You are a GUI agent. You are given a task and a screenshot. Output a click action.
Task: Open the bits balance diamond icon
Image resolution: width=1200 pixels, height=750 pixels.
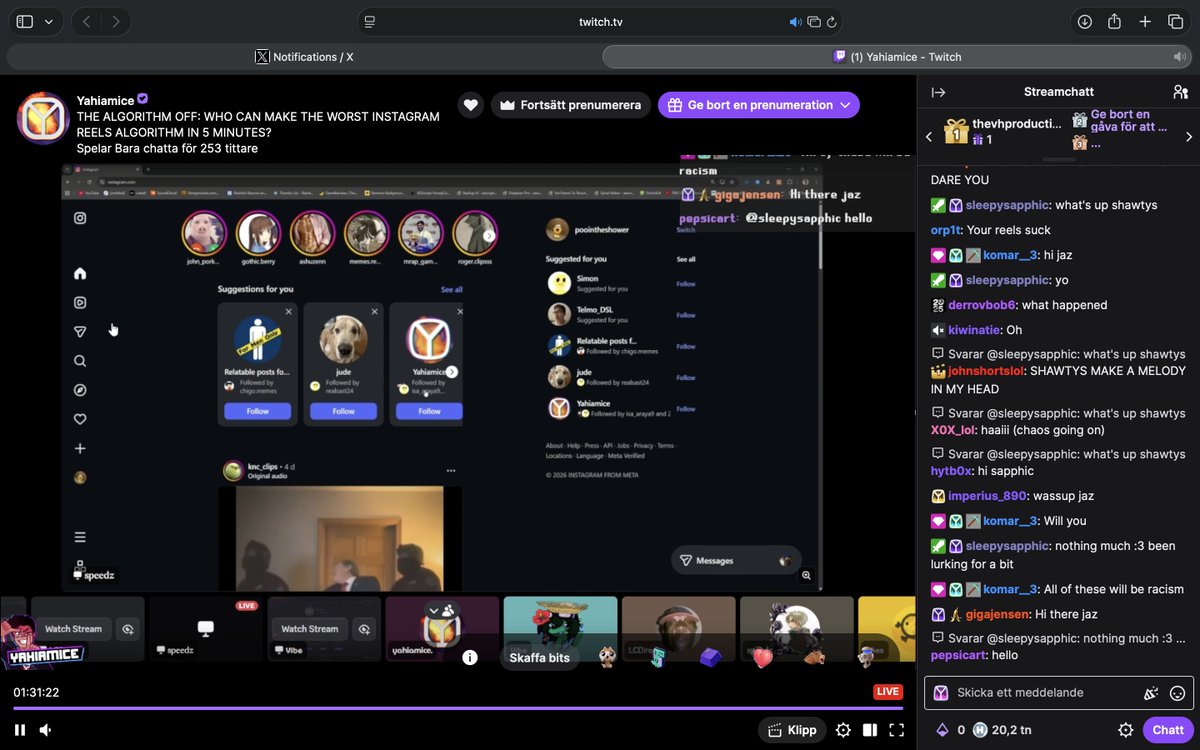tap(941, 730)
